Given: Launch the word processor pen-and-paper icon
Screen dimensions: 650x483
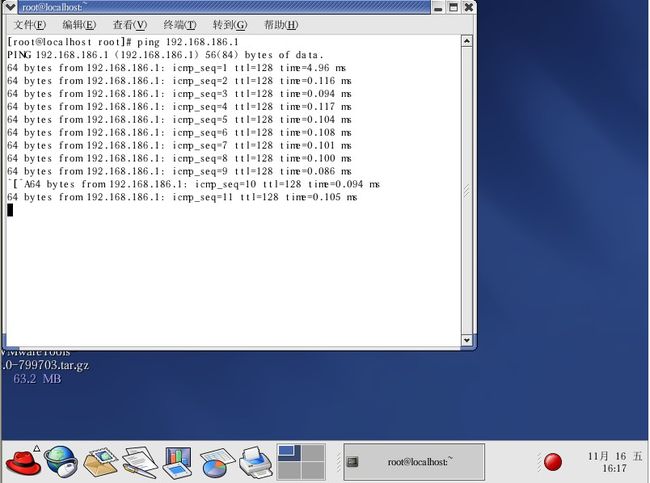Looking at the screenshot, I should pos(139,462).
